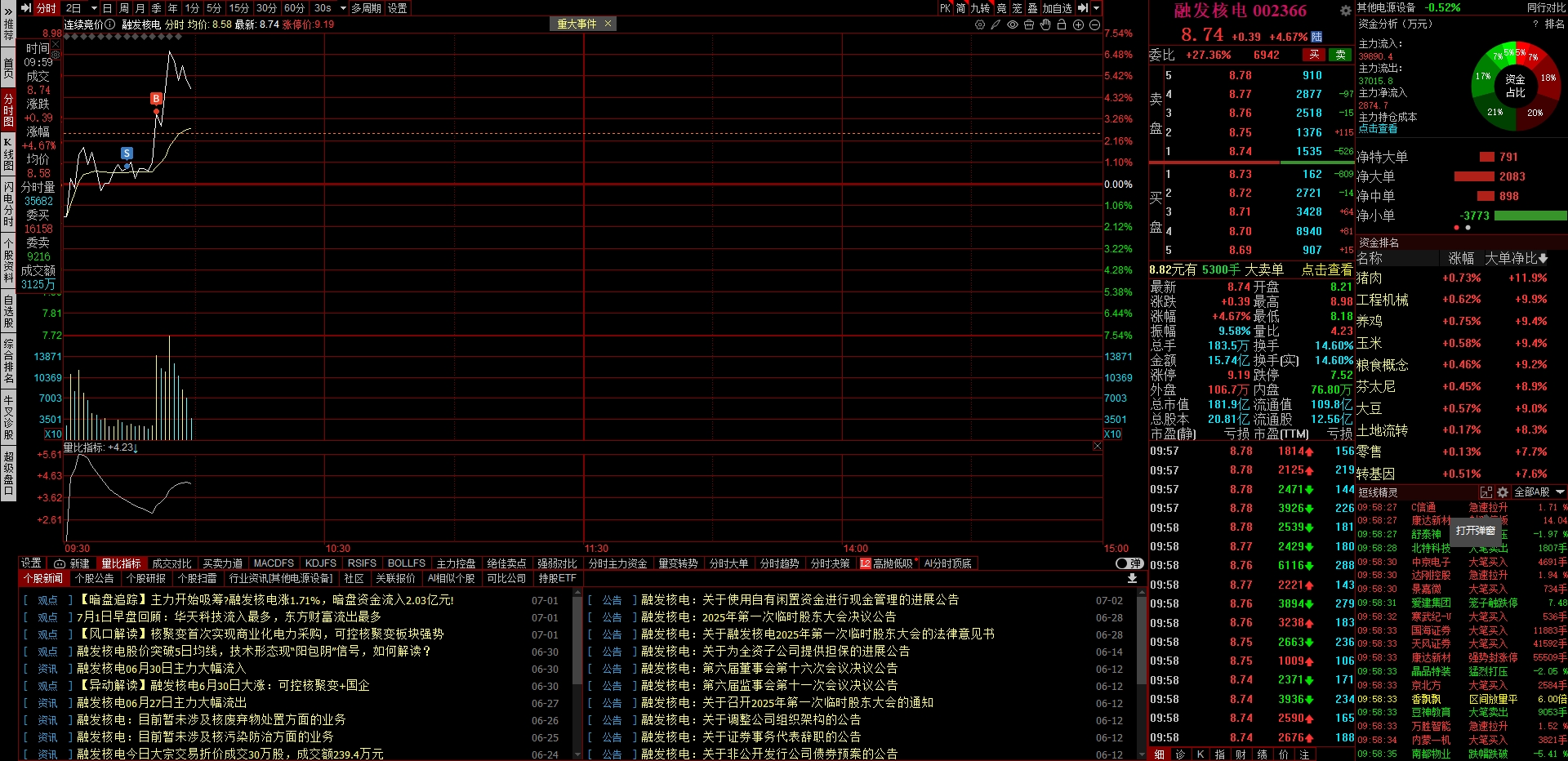Click the 净大单 red bar
Viewport: 1568px width, 761px height.
coord(1474,176)
